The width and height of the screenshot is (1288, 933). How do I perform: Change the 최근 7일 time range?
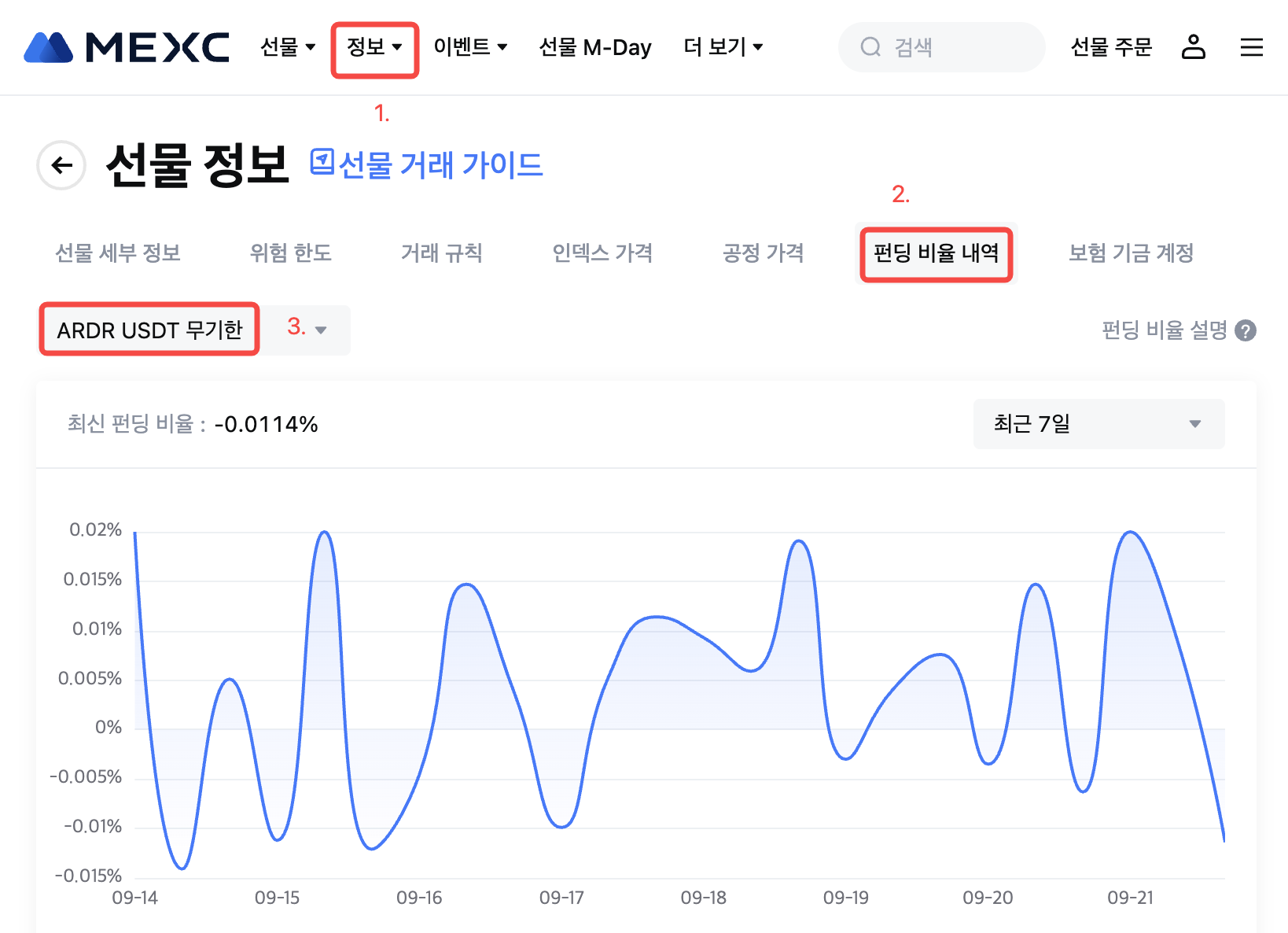1098,424
